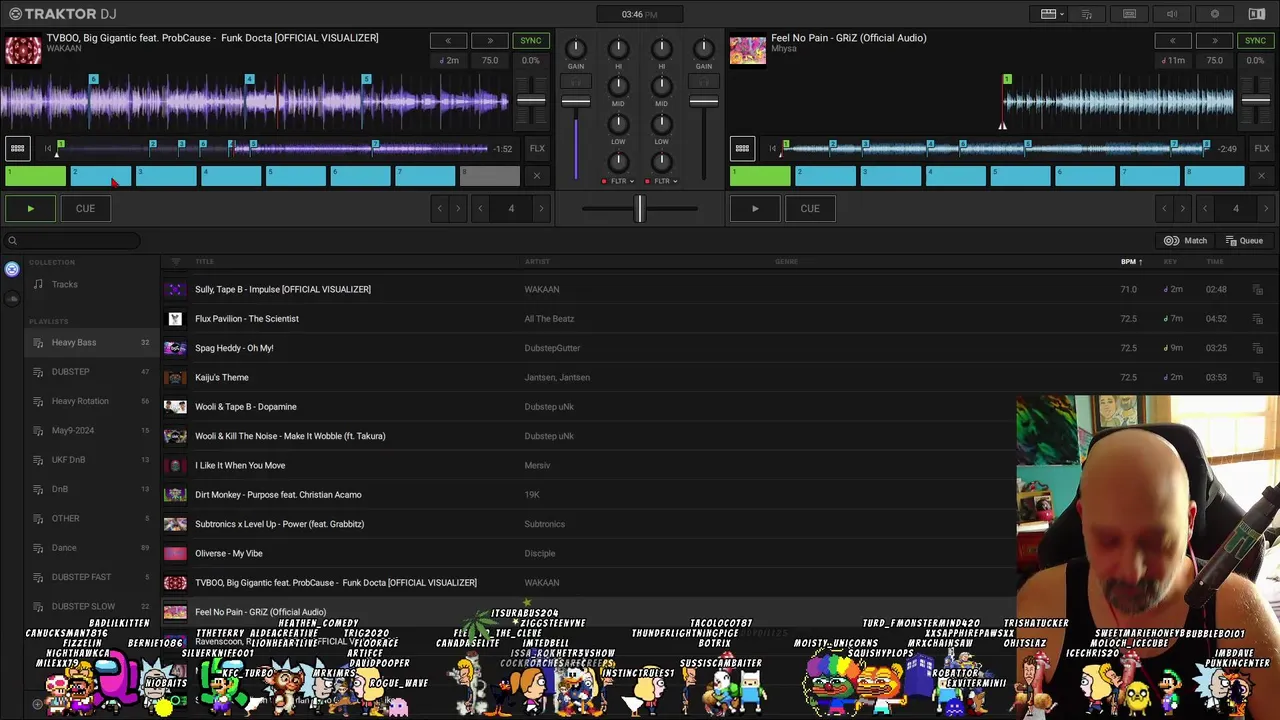
Task: Trigger hotcue pad 5 on right deck
Action: point(1021,177)
